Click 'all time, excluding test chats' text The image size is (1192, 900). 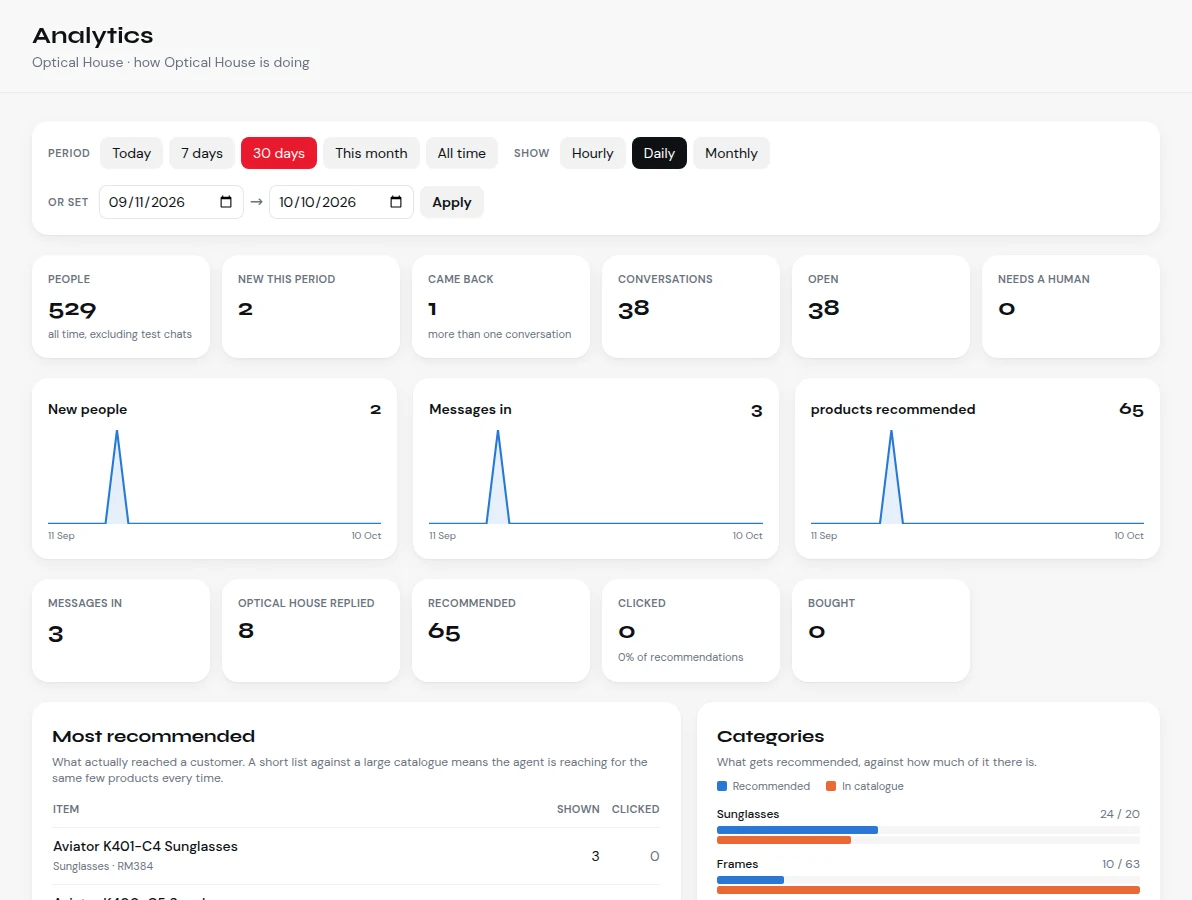coord(120,334)
